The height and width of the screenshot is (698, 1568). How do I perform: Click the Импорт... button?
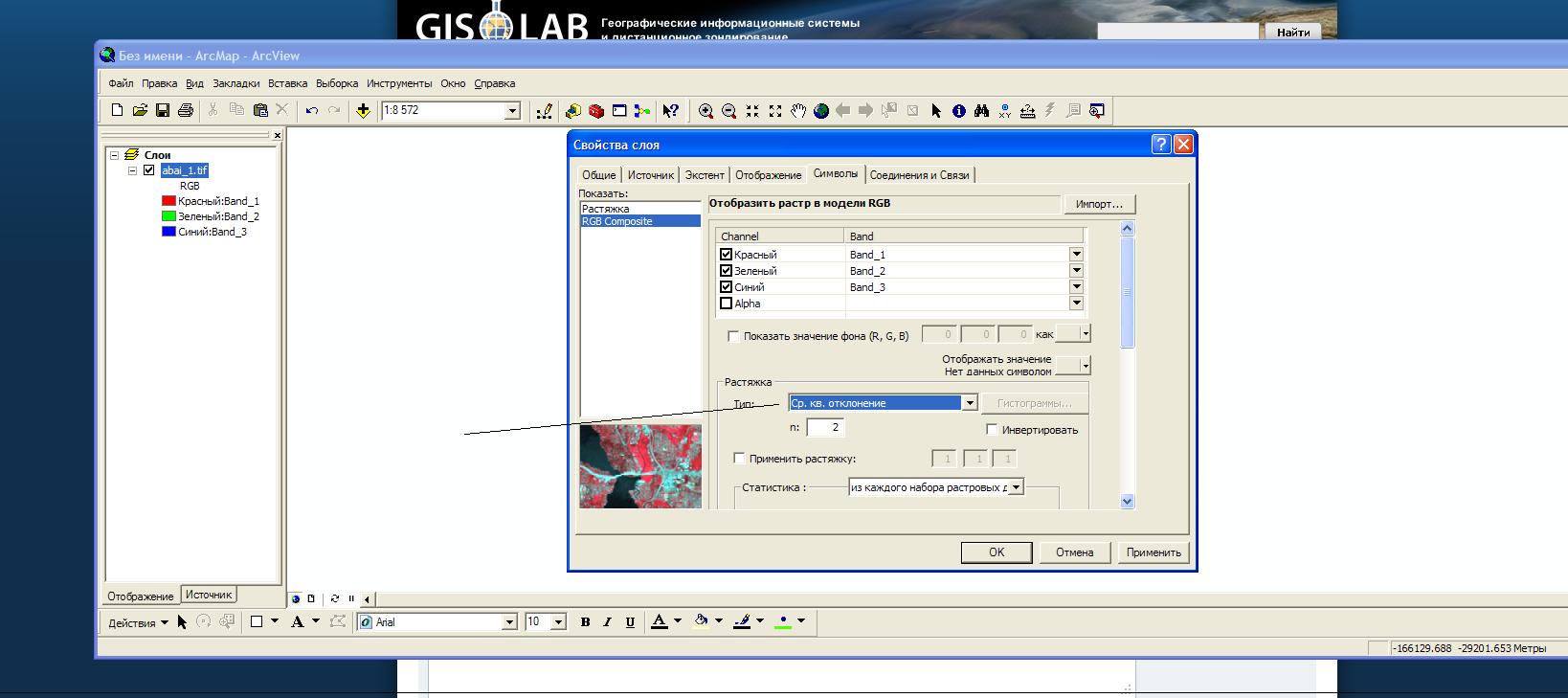pyautogui.click(x=1099, y=204)
